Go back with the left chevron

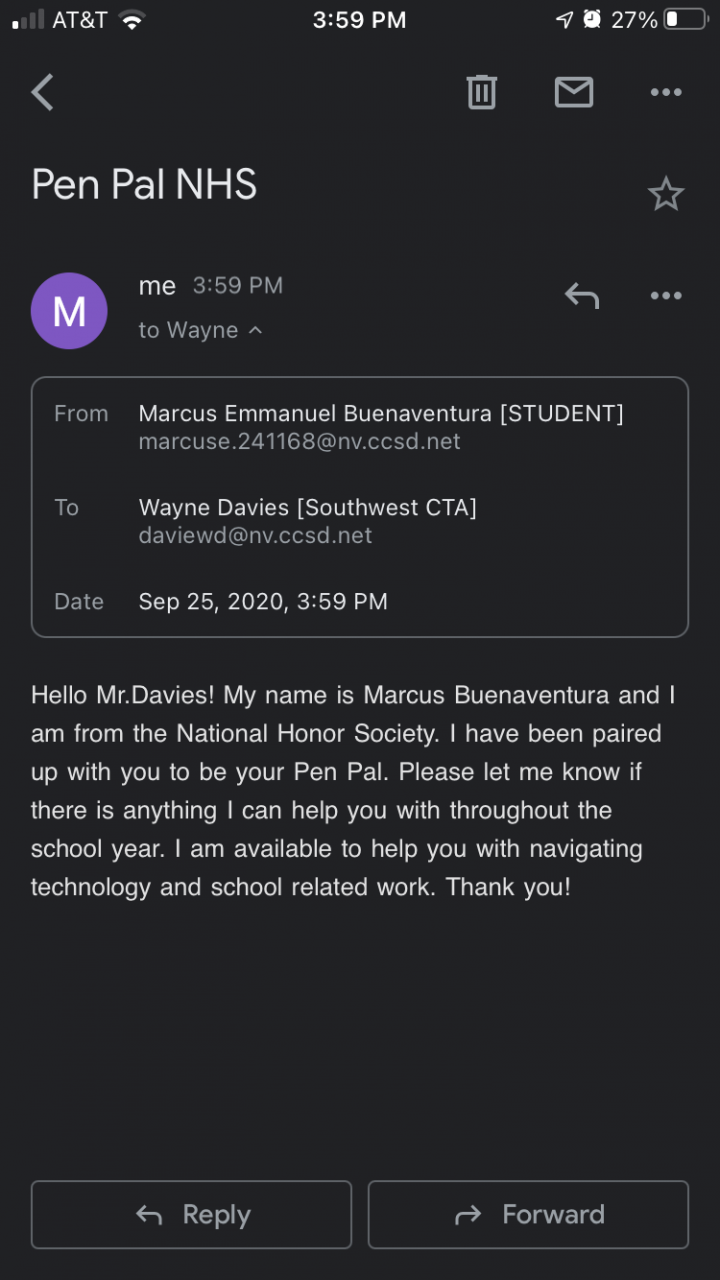pyautogui.click(x=42, y=93)
